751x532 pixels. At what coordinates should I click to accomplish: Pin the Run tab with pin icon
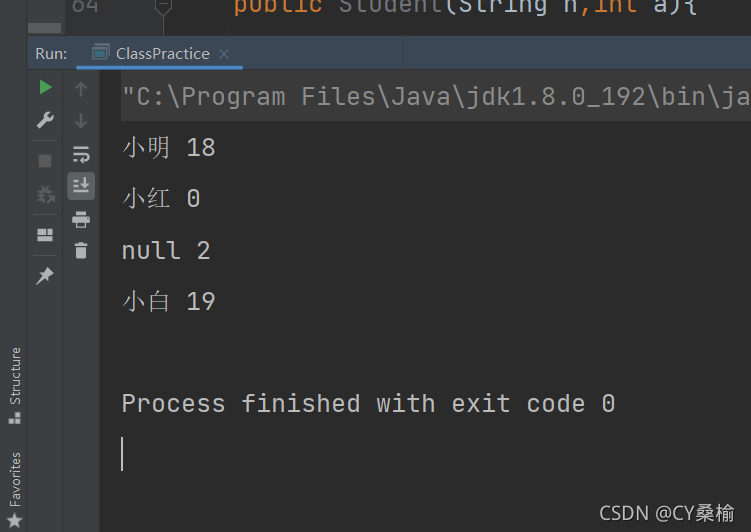click(45, 276)
